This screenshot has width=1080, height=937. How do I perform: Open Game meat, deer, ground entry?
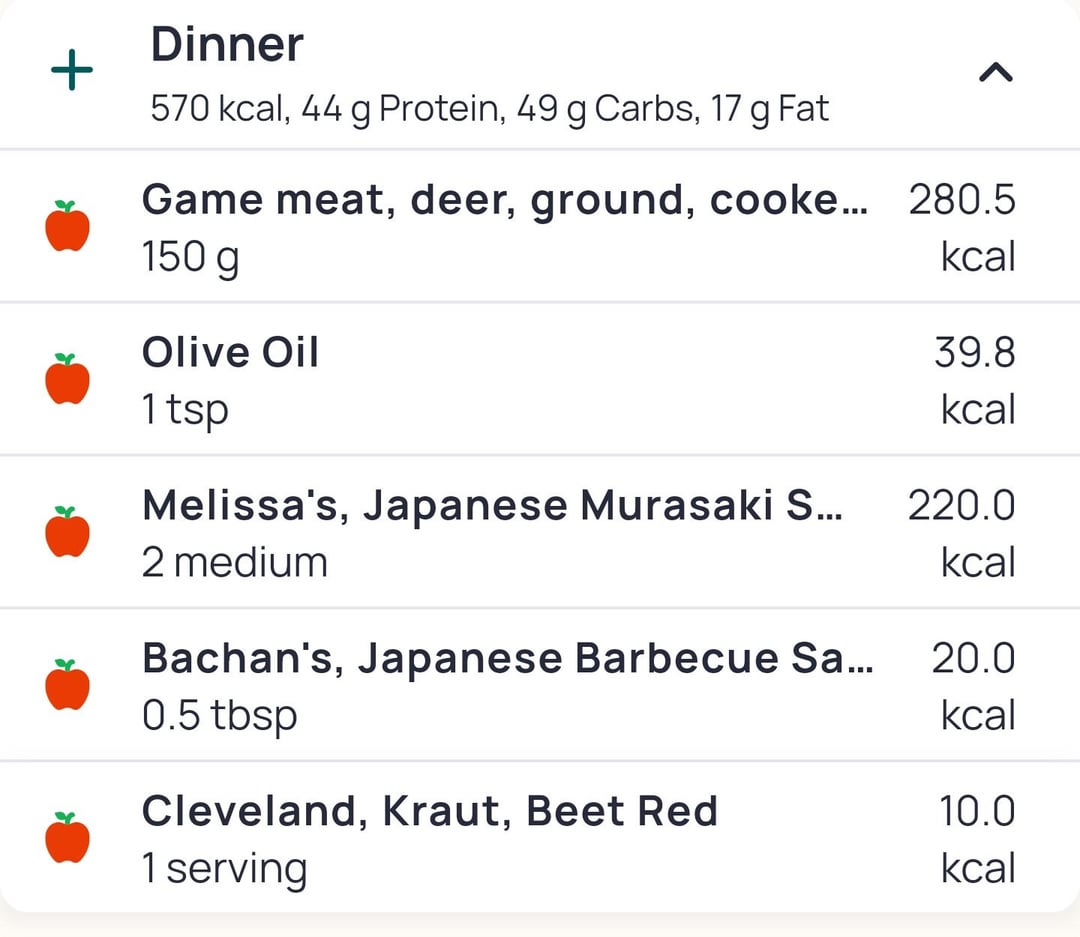click(x=504, y=201)
